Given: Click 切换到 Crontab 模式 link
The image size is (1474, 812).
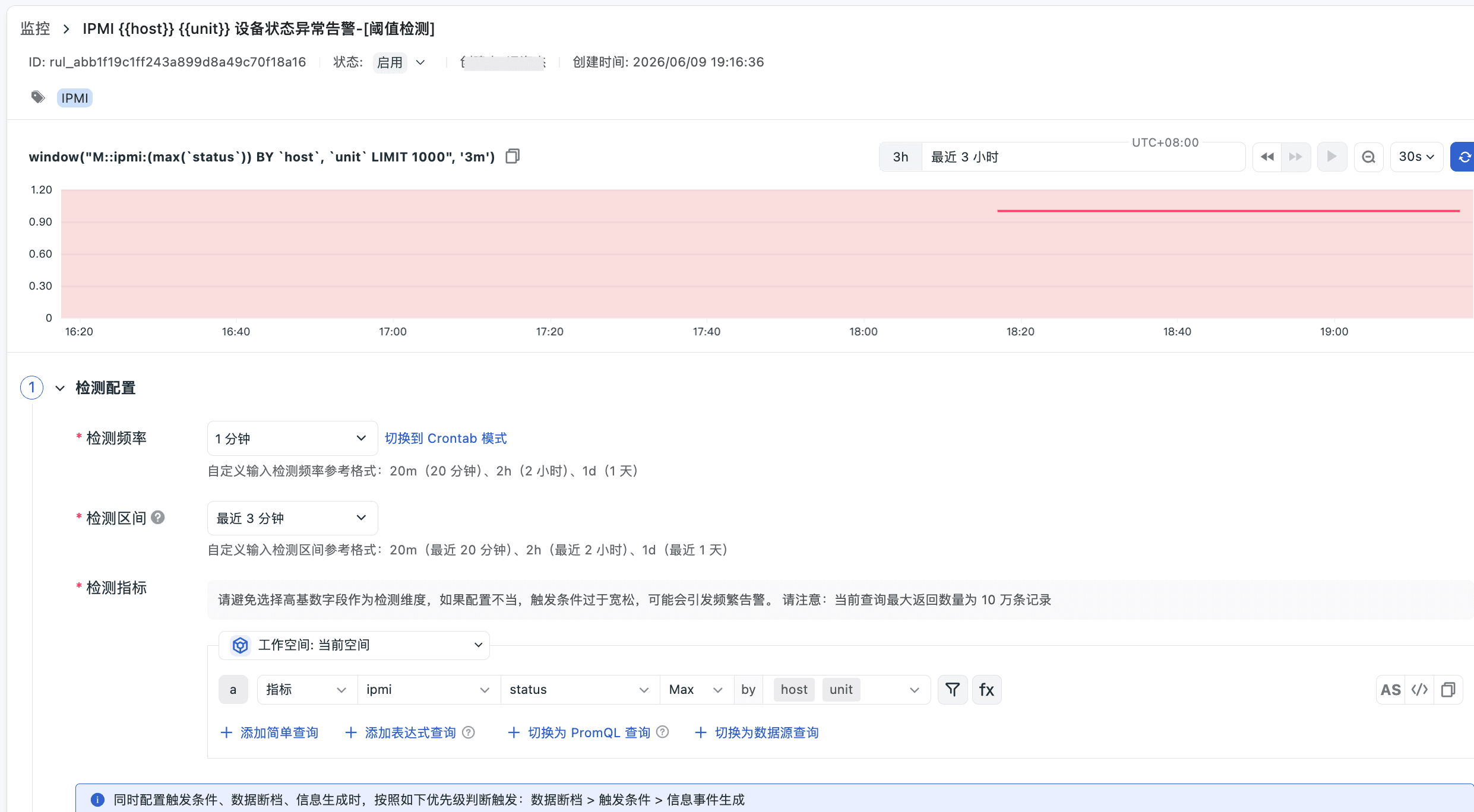Looking at the screenshot, I should pyautogui.click(x=445, y=438).
